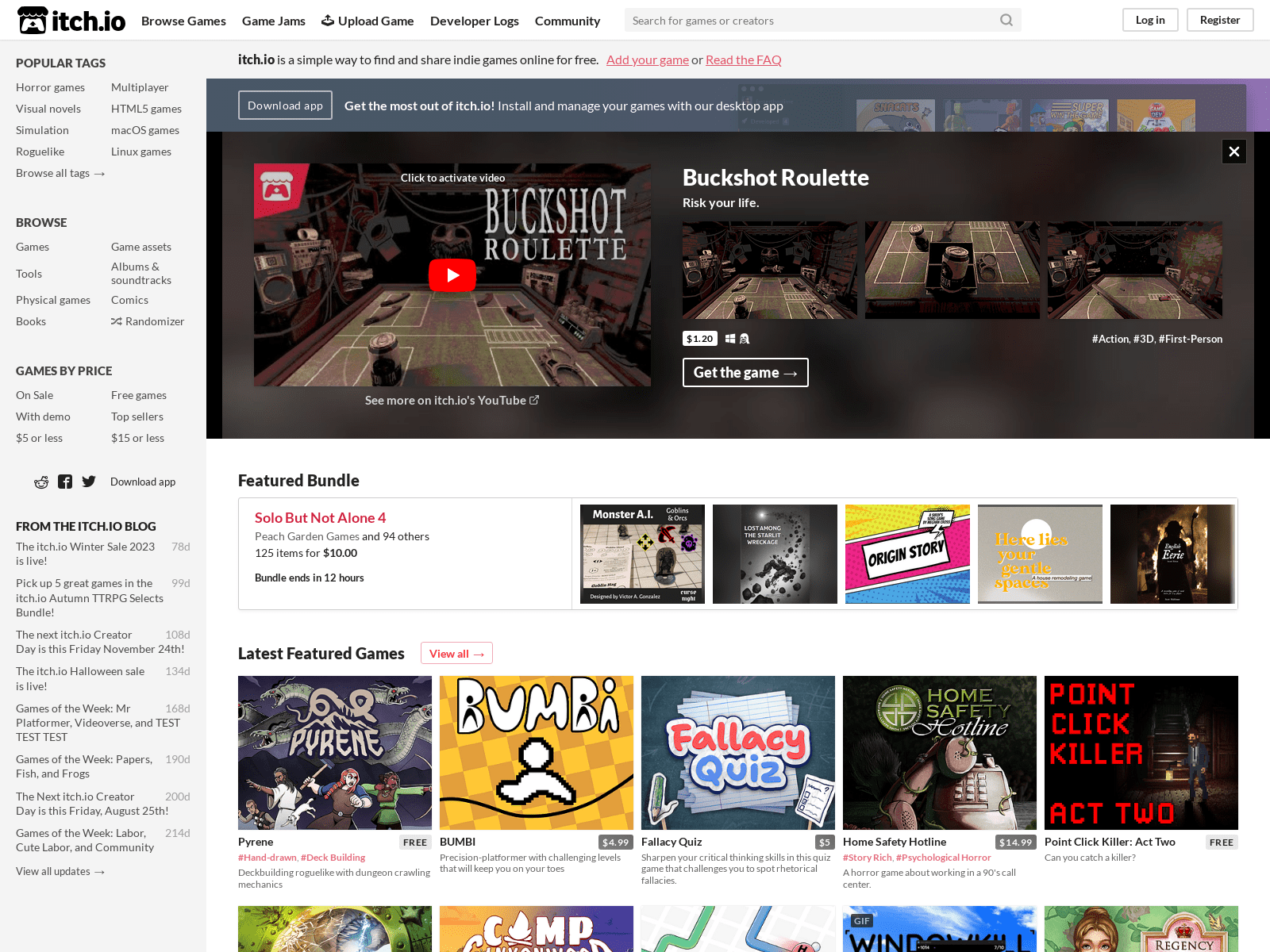Viewport: 1270px width, 952px height.
Task: Open Community section
Action: tap(568, 21)
